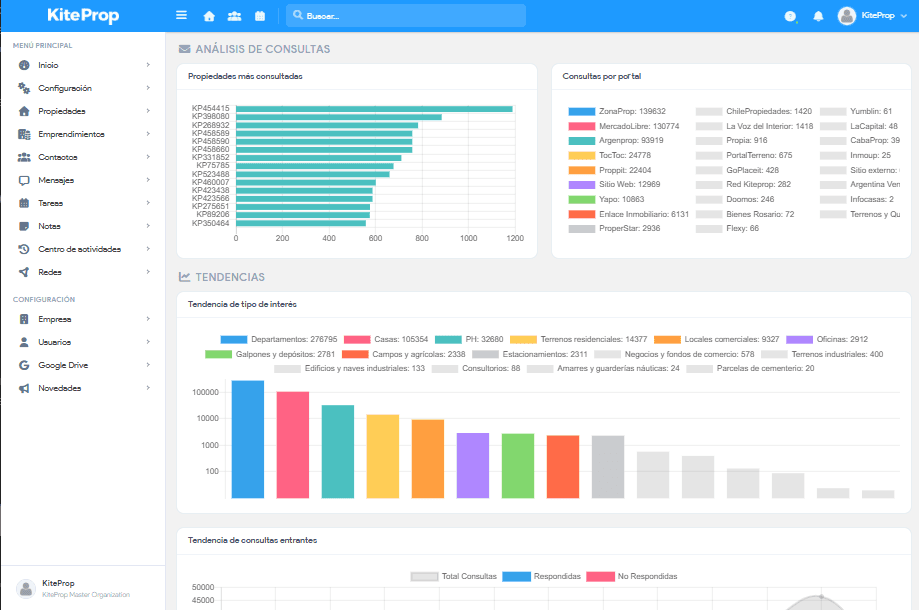Open the notifications bell
This screenshot has width=919, height=610.
point(818,16)
